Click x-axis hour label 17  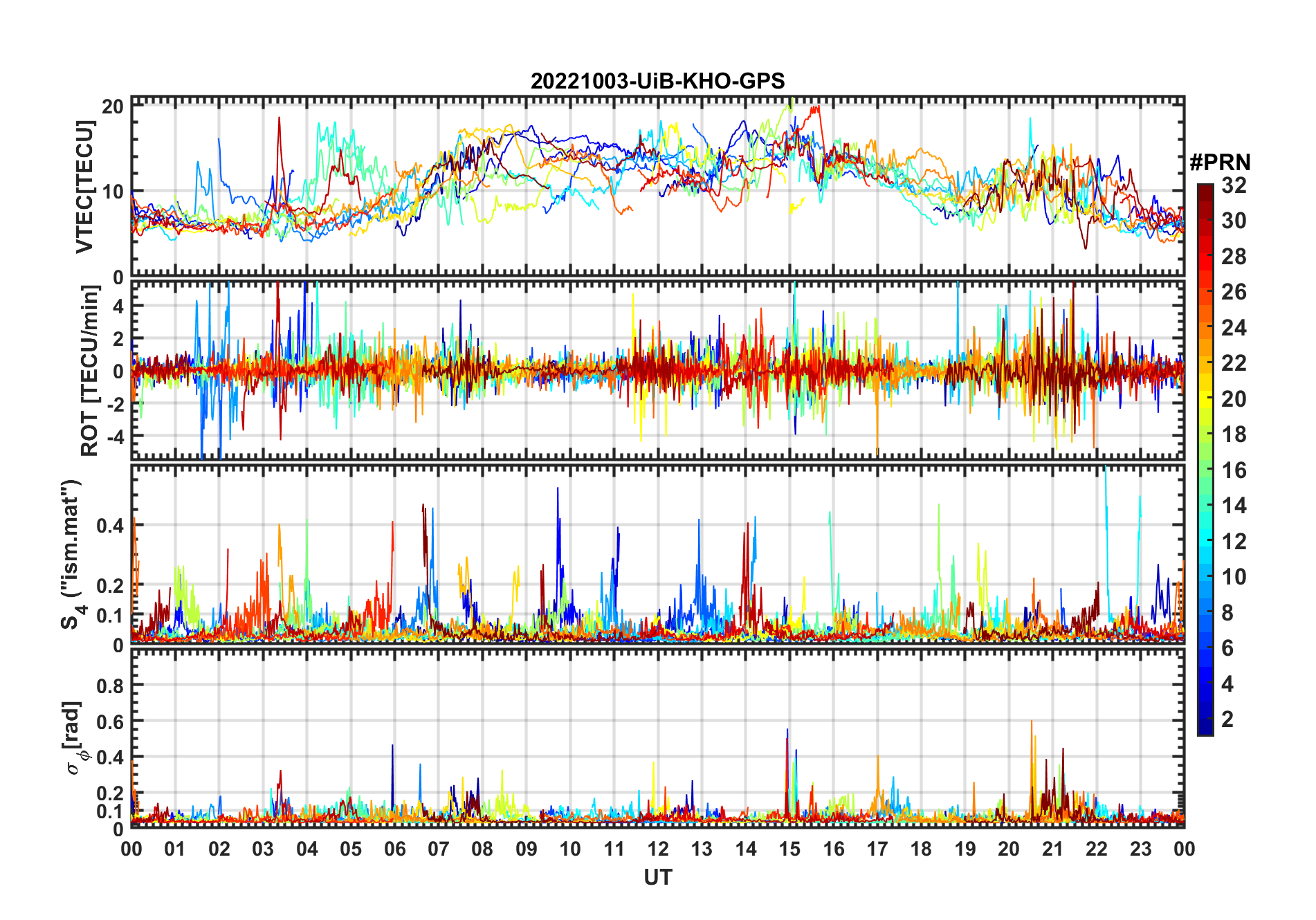877,849
